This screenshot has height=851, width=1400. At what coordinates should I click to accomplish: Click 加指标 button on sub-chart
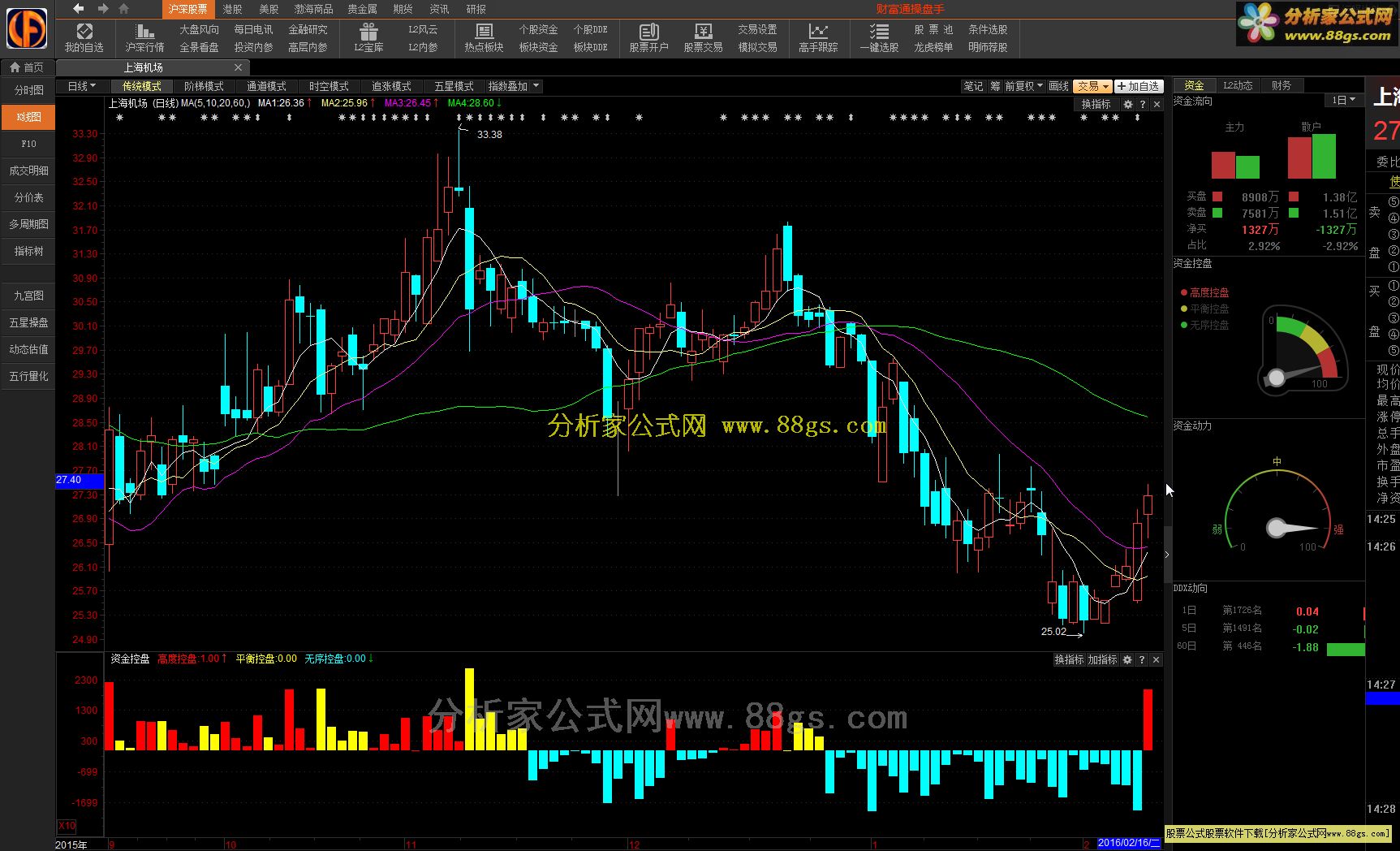click(1103, 660)
